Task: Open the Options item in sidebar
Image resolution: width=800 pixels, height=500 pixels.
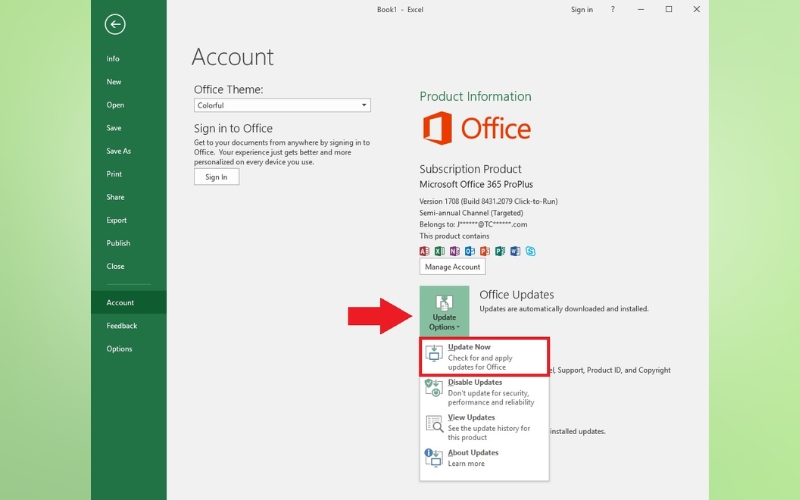Action: (119, 349)
